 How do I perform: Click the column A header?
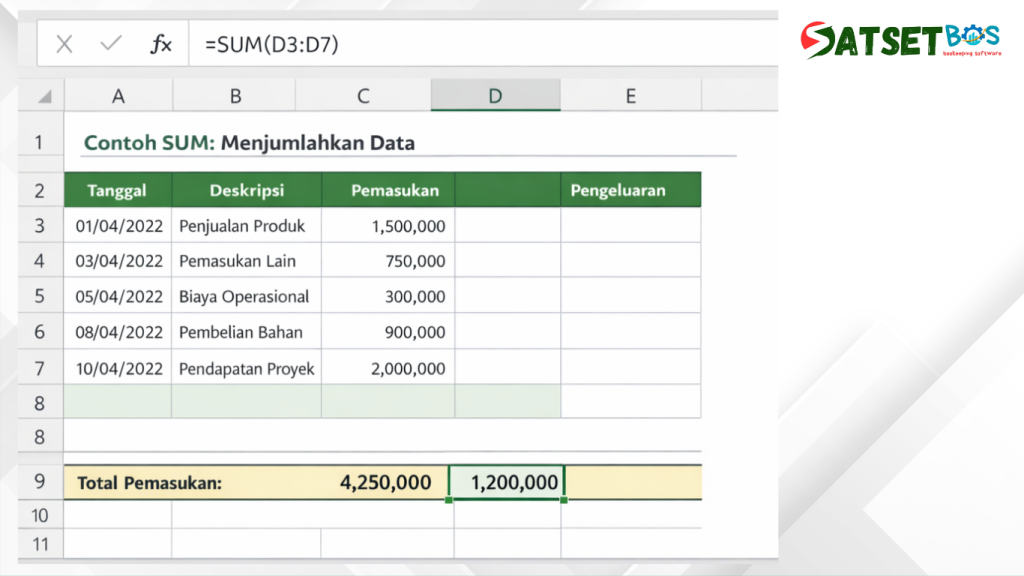click(x=118, y=95)
